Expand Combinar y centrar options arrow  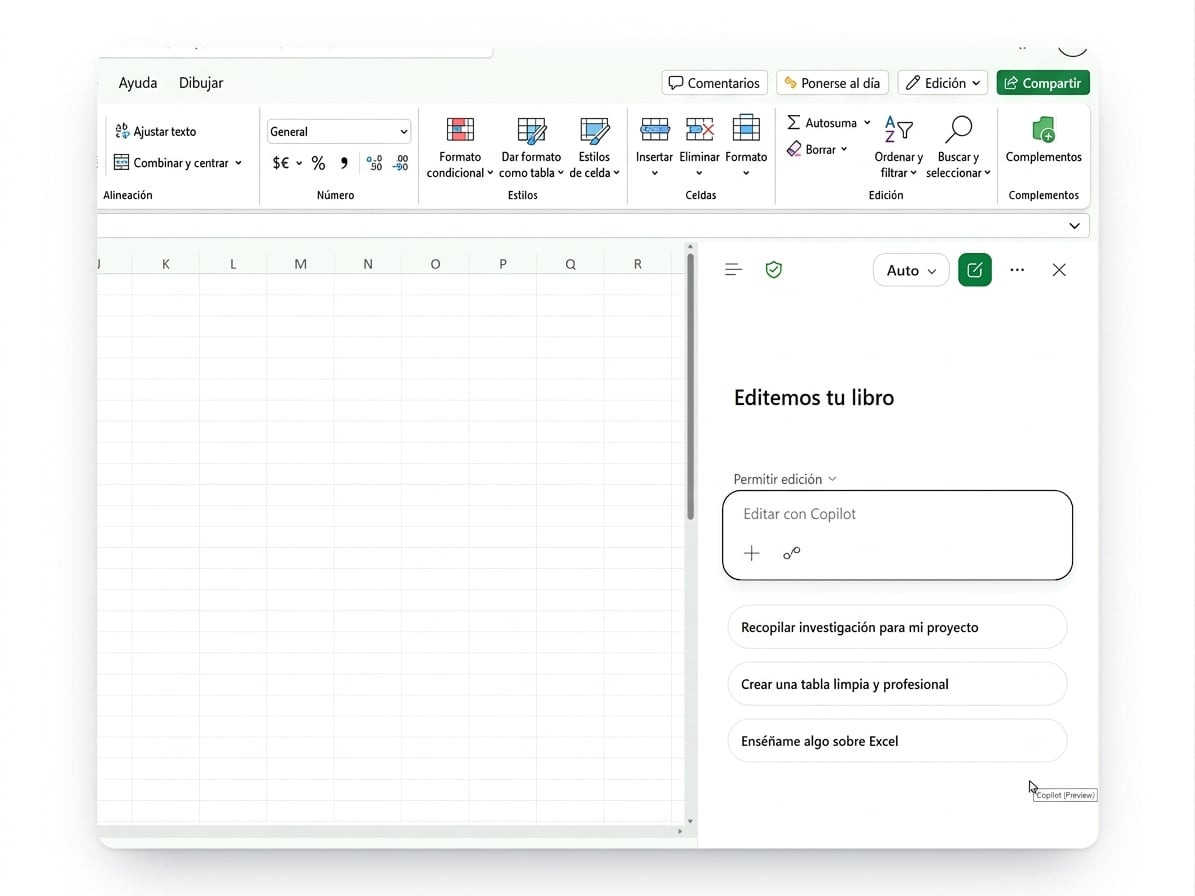point(239,163)
